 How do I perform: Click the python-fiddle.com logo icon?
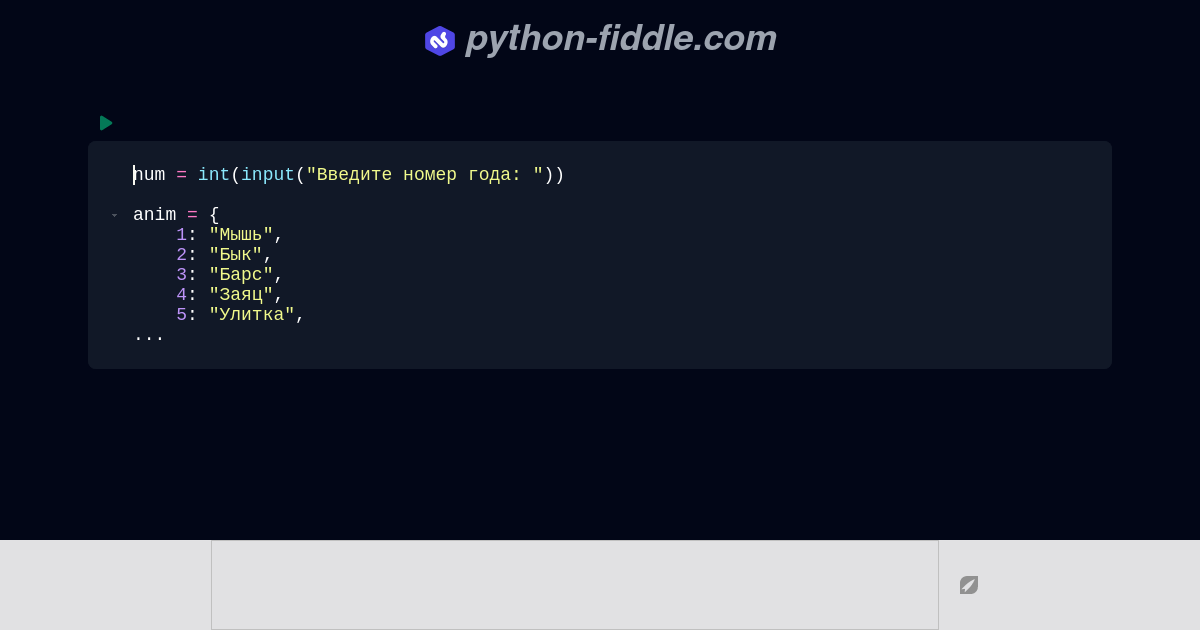pos(440,41)
